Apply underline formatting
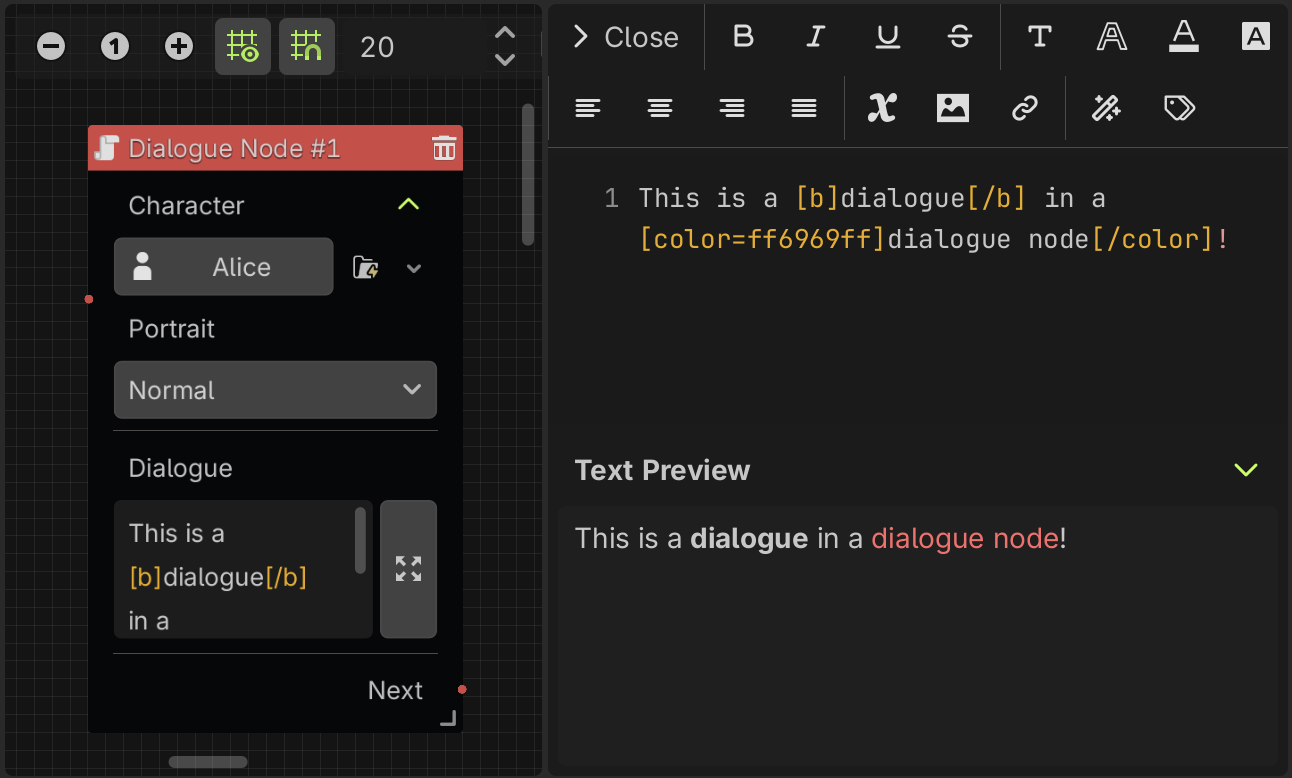The image size is (1292, 778). point(887,37)
